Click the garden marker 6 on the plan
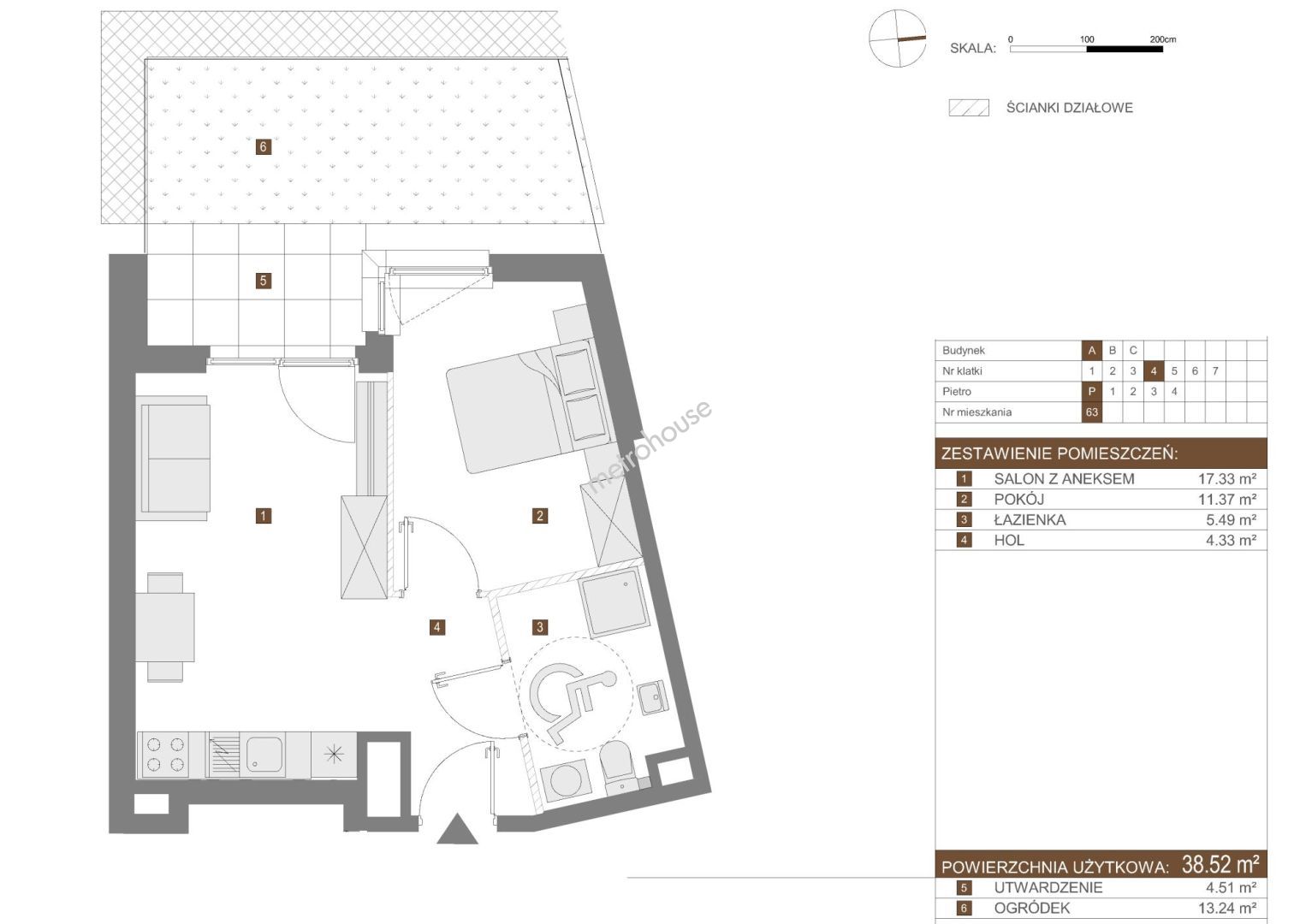 [x=263, y=147]
